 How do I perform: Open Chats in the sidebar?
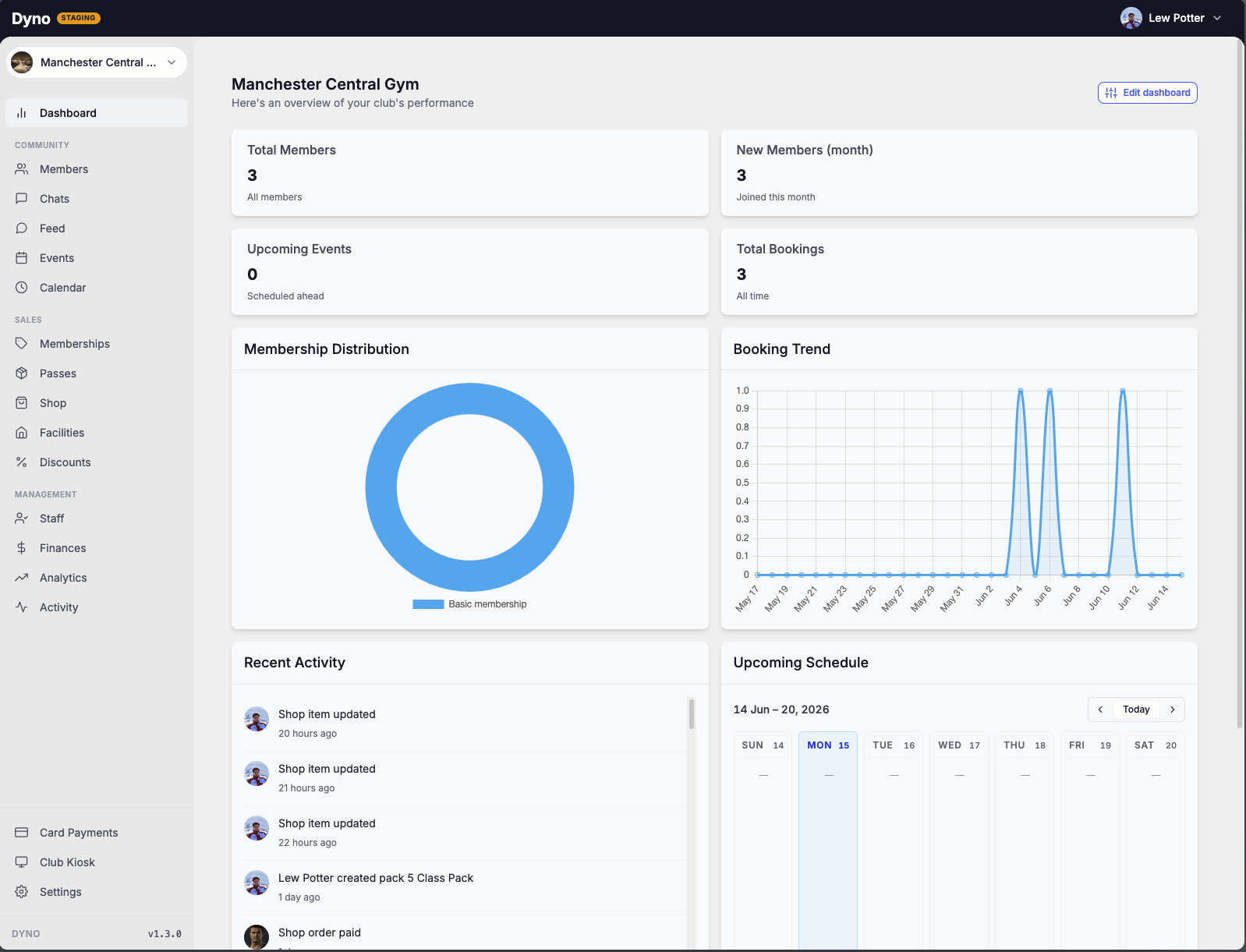point(97,199)
